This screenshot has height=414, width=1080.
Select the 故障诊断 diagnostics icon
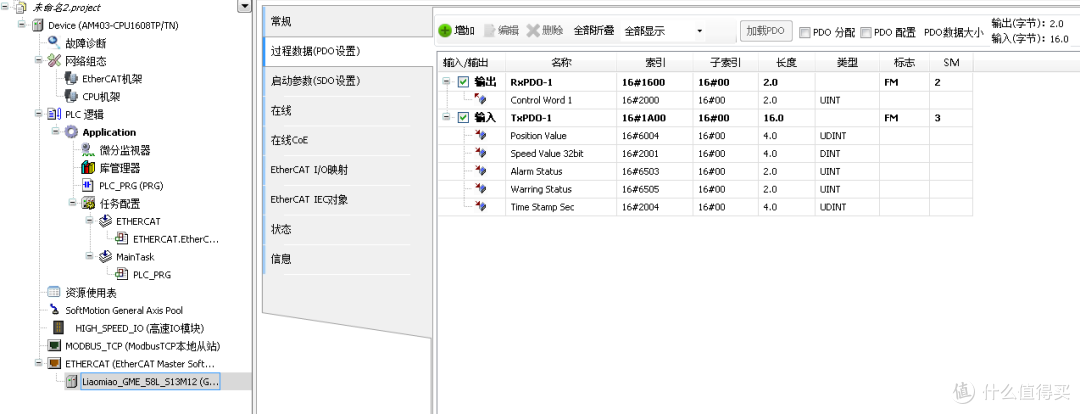[x=54, y=43]
